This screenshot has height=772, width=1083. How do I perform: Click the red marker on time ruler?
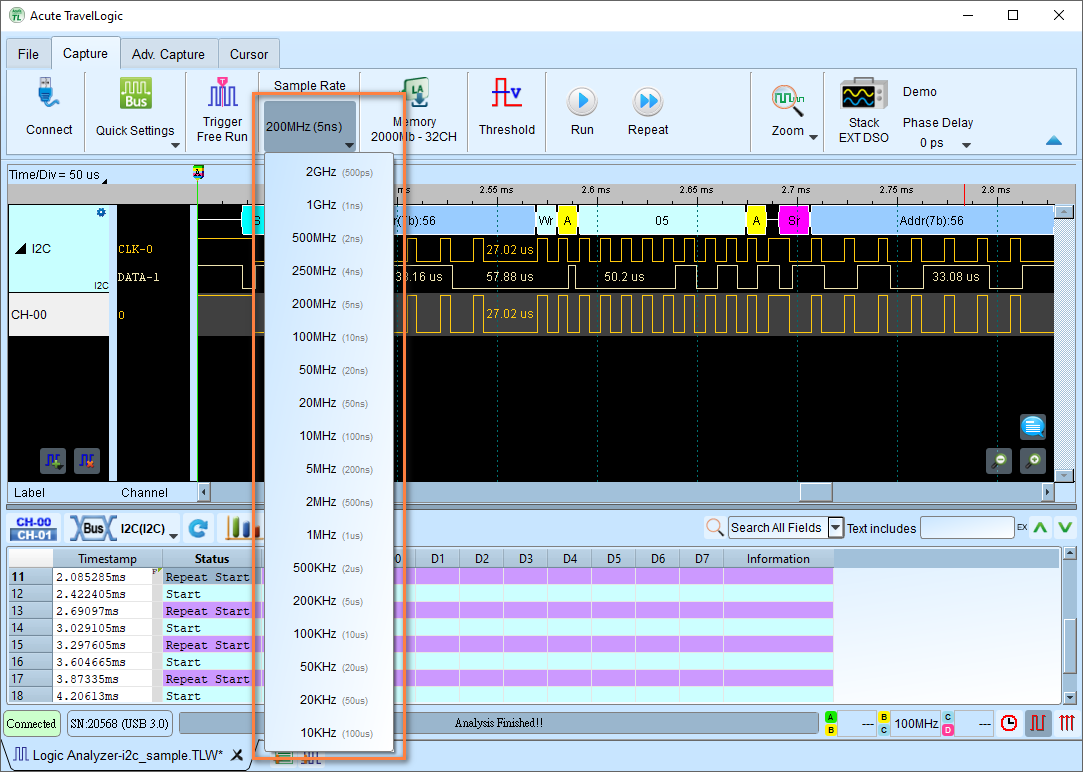point(964,194)
